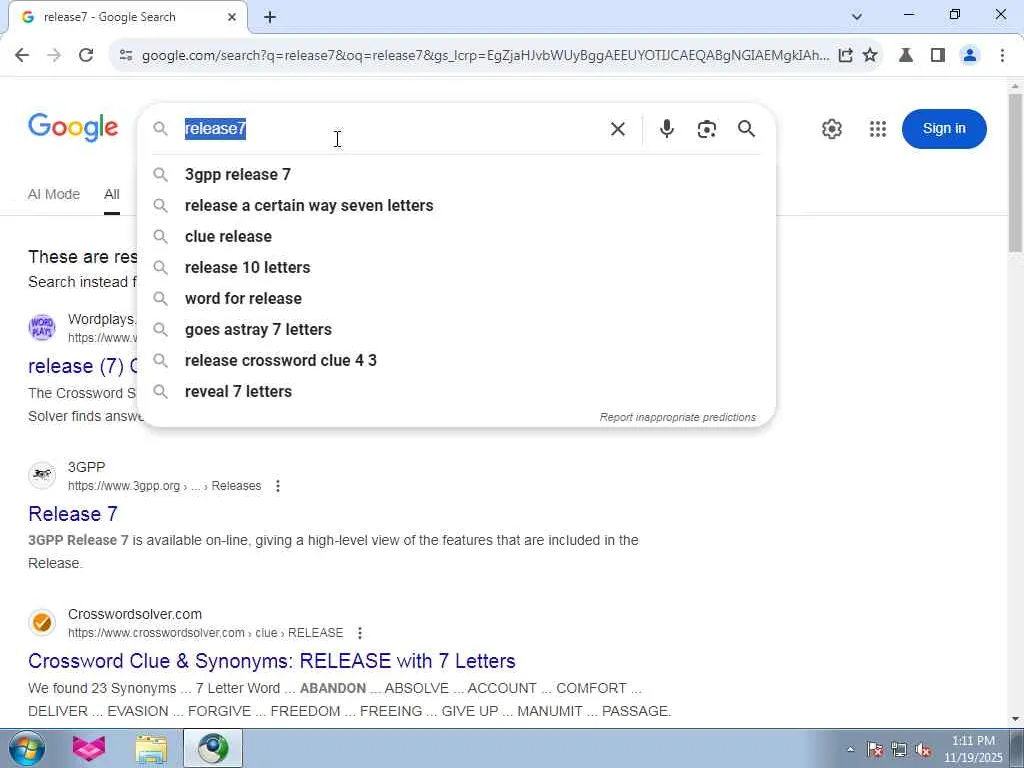Start voice search with the microphone
Viewport: 1024px width, 768px height.
pos(667,129)
